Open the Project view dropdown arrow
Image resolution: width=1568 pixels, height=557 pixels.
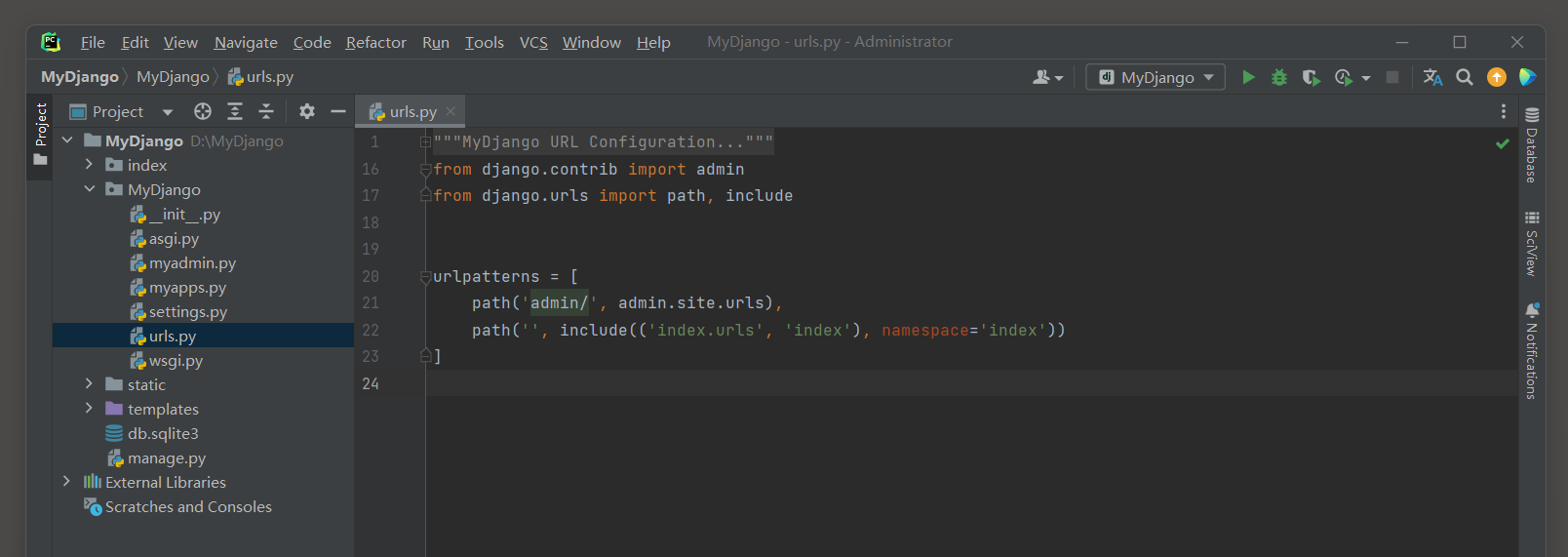pos(168,112)
